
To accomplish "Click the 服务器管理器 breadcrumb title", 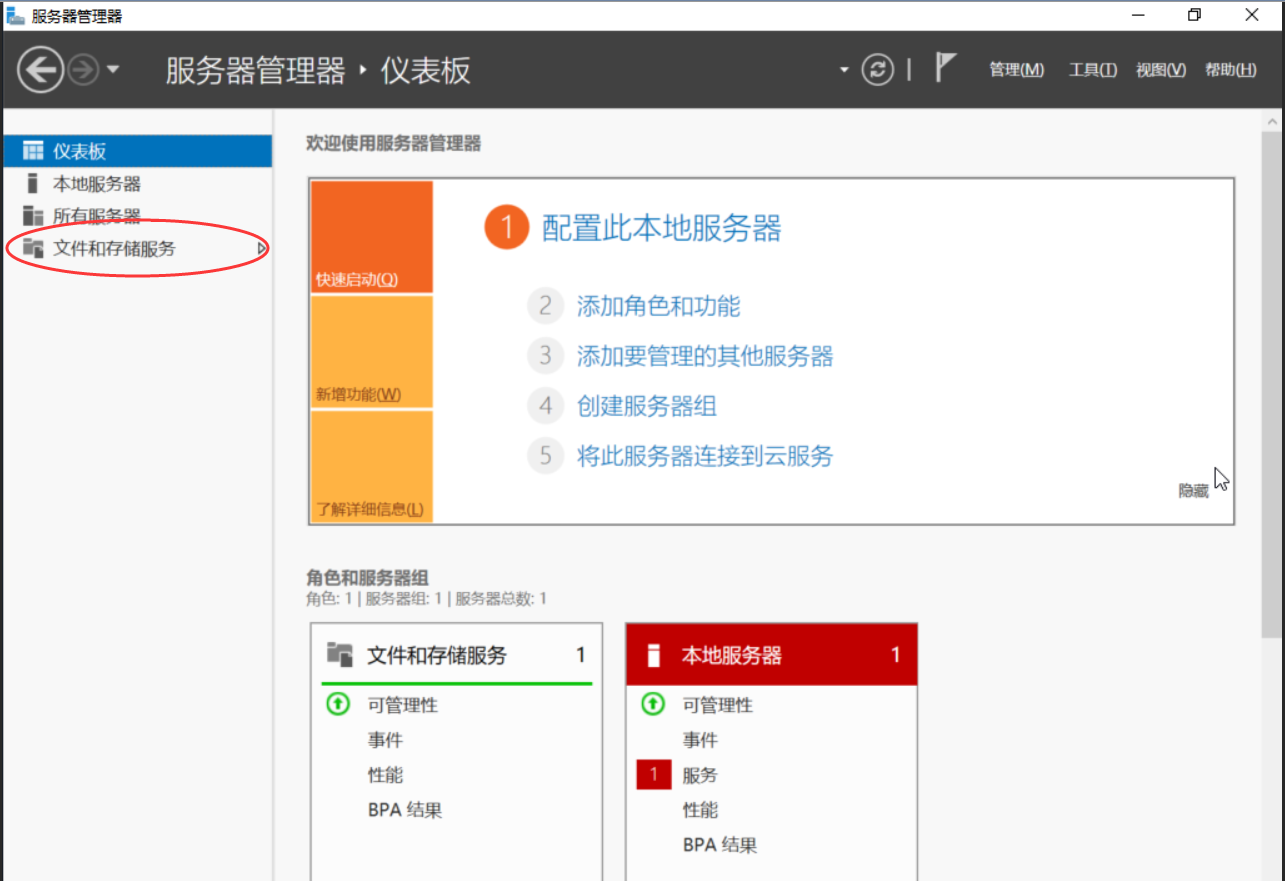I will click(255, 70).
